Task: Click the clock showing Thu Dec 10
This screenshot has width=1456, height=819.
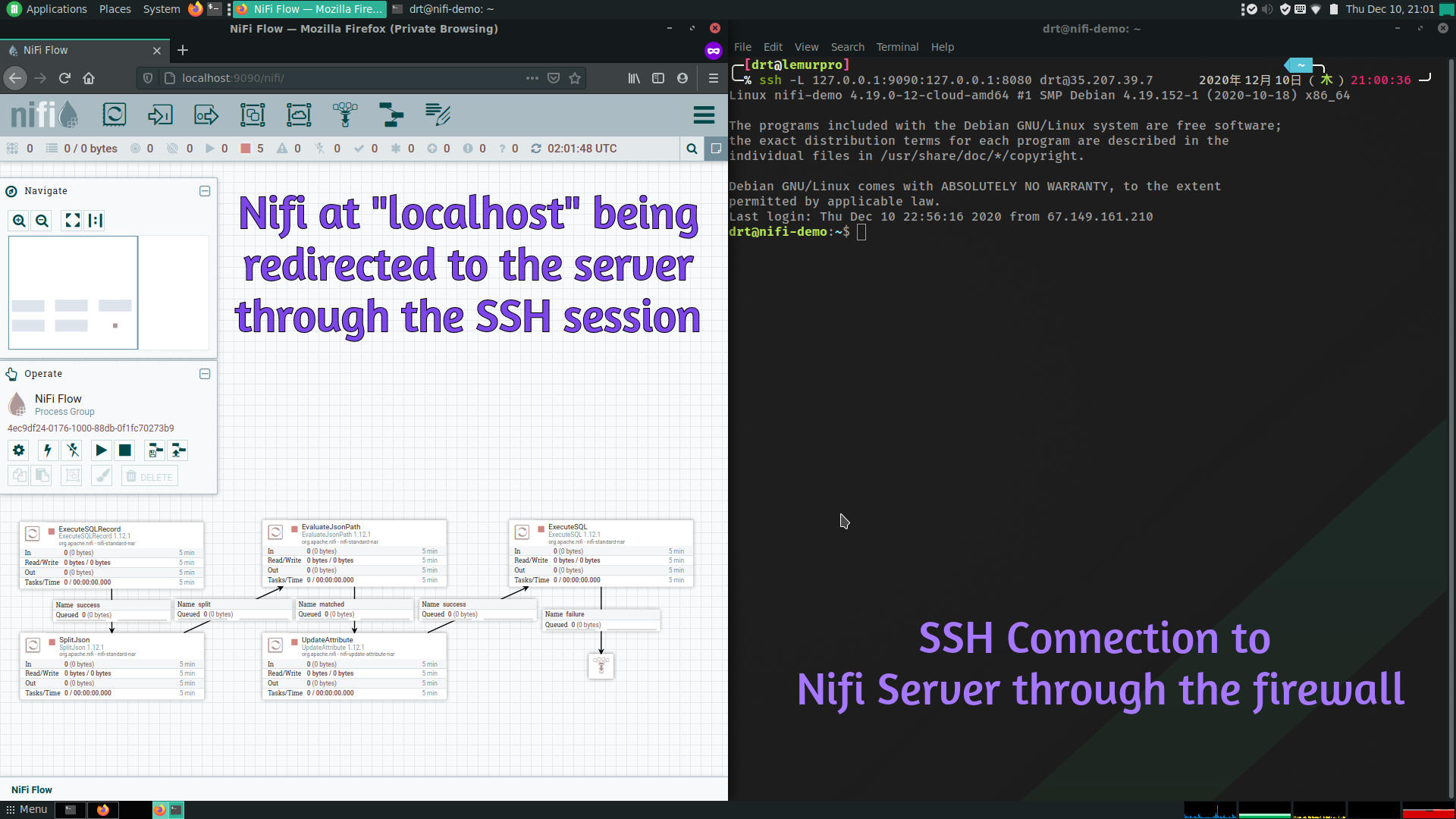Action: coord(1390,9)
